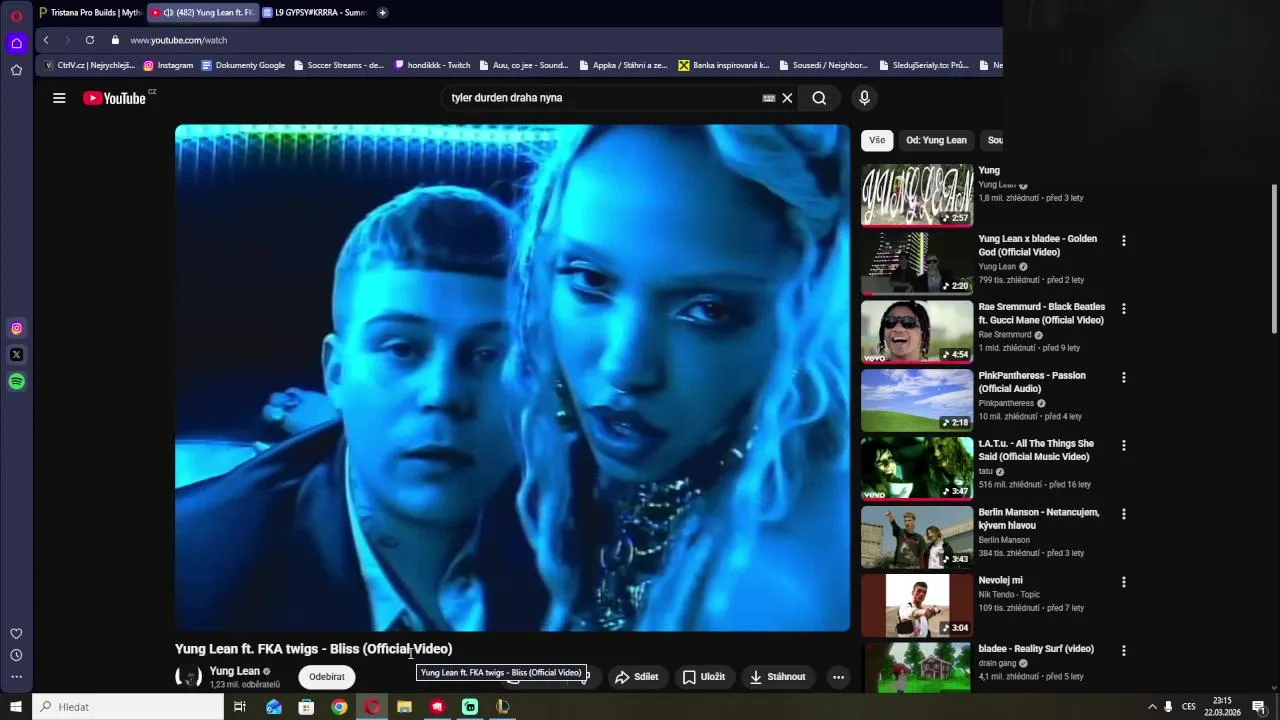Screen dimensions: 1280x720
Task: Switch to the Tristana Pro Builds tab
Action: [x=90, y=13]
